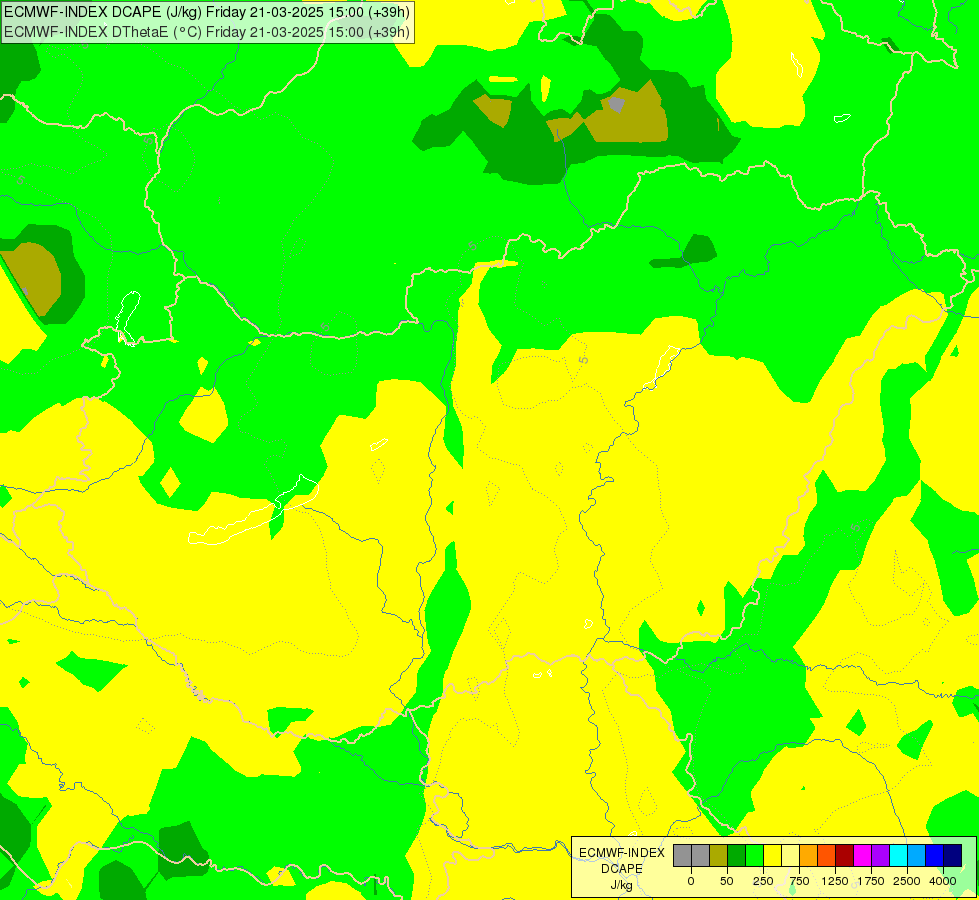Click the purple legend swatch
This screenshot has width=979, height=900.
tap(880, 855)
